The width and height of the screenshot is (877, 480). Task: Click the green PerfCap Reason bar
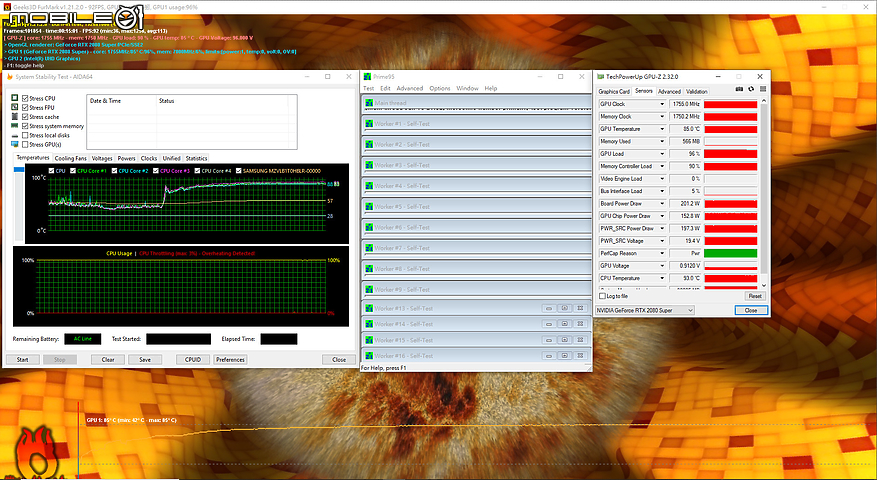click(x=730, y=253)
